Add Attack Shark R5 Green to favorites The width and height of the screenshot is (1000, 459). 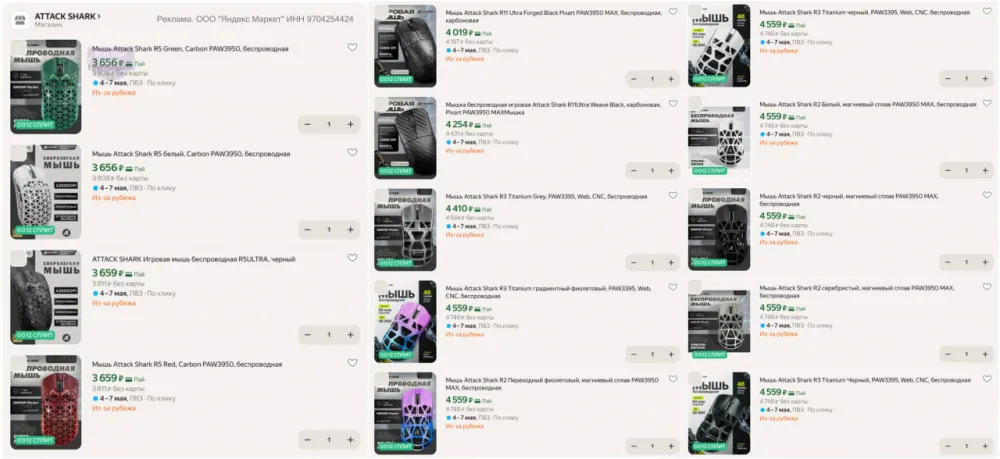click(x=352, y=47)
